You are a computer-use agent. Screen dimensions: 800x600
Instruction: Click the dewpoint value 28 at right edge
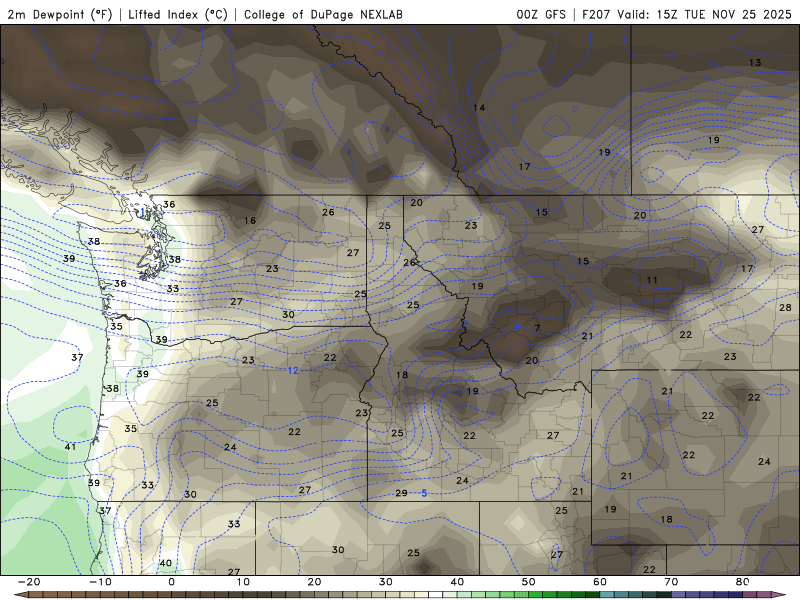coord(785,308)
